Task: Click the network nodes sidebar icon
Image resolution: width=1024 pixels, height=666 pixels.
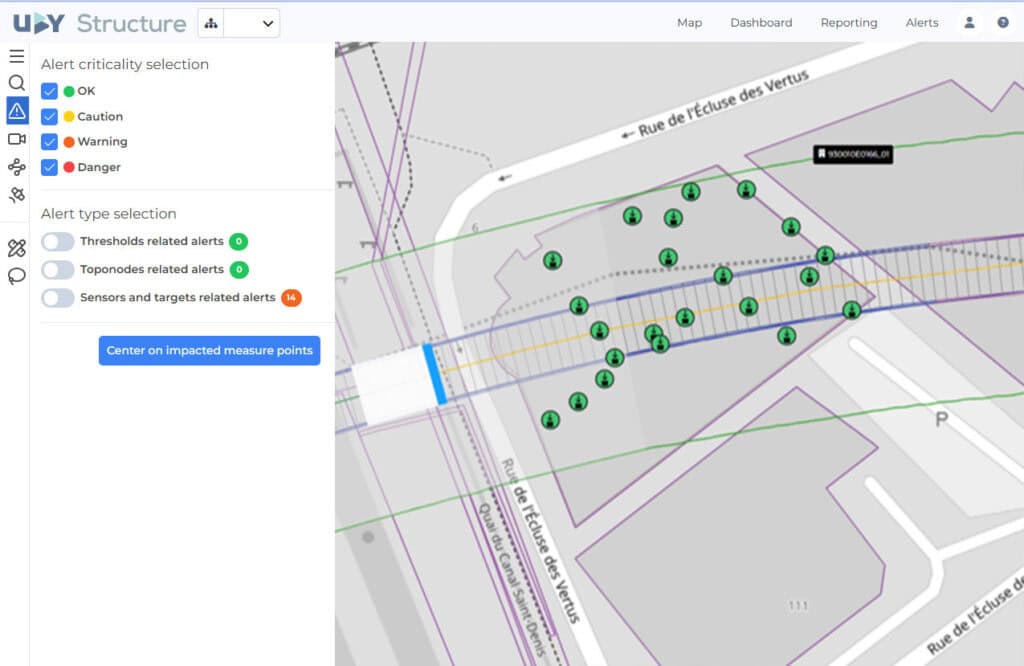Action: (16, 167)
